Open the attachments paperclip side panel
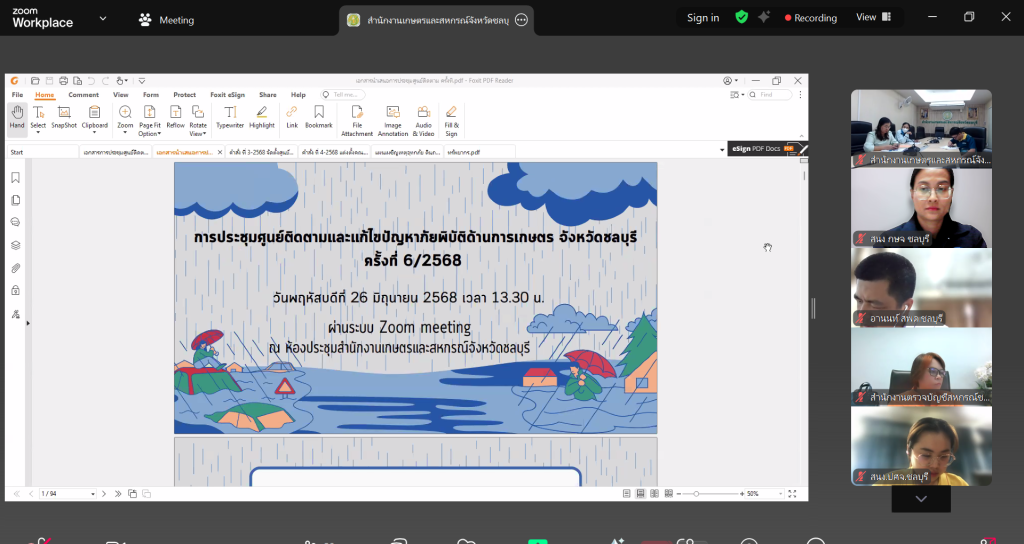 (x=15, y=268)
